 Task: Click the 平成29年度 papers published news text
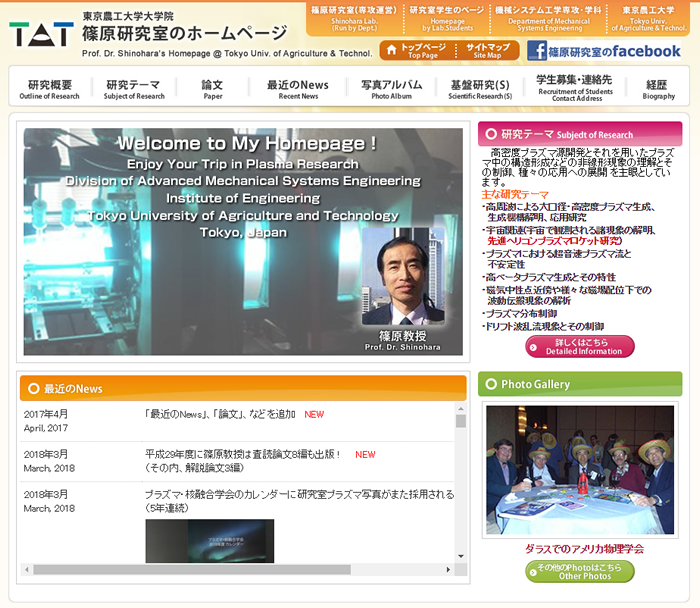243,461
